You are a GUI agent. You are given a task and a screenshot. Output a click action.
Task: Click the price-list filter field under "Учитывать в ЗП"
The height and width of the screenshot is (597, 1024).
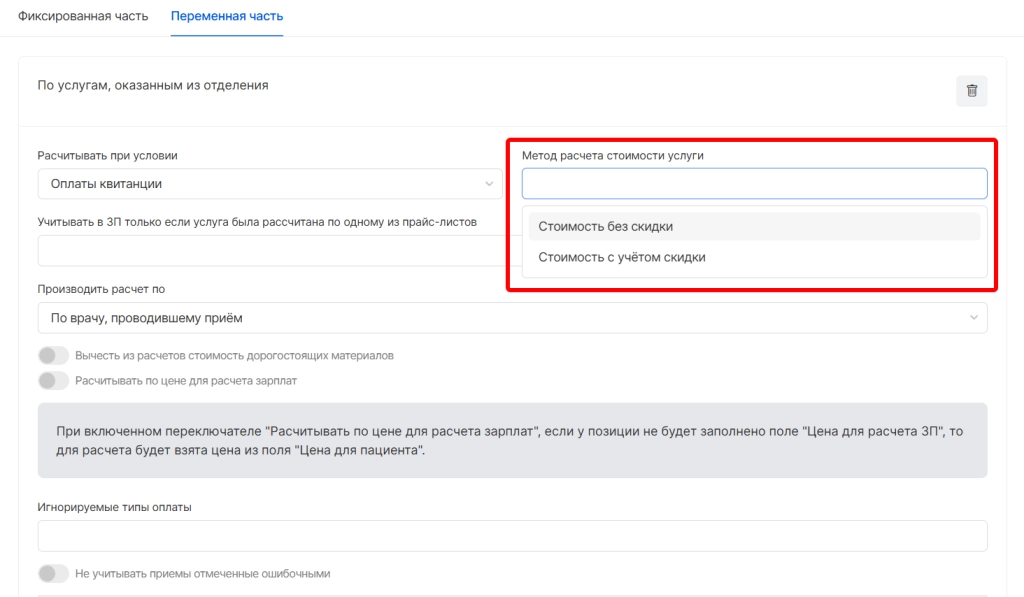point(270,251)
